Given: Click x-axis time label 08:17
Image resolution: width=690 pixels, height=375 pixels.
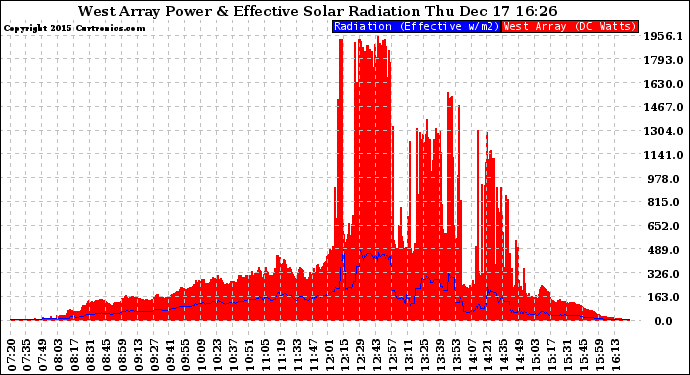Looking at the screenshot, I should (75, 355).
